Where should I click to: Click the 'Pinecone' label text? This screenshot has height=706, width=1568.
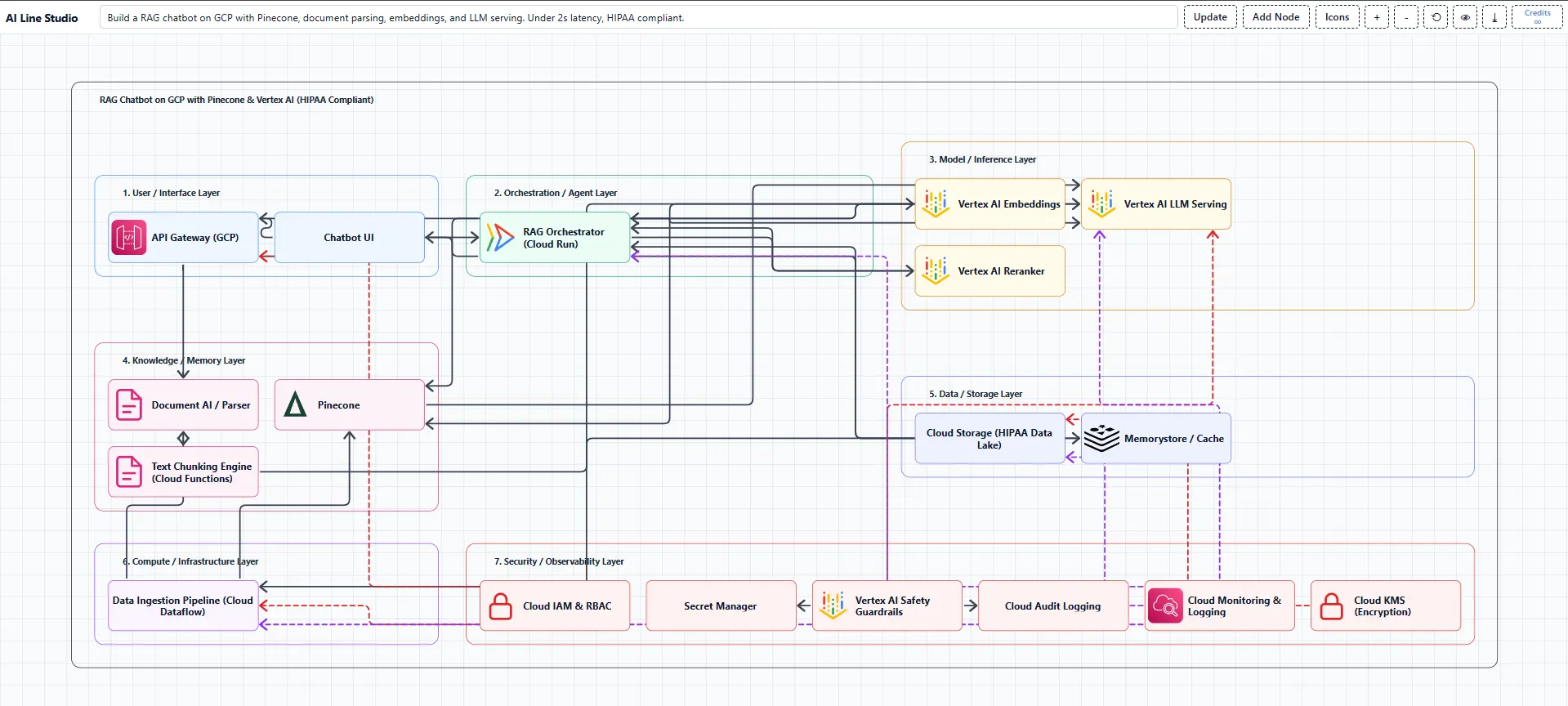pyautogui.click(x=338, y=405)
